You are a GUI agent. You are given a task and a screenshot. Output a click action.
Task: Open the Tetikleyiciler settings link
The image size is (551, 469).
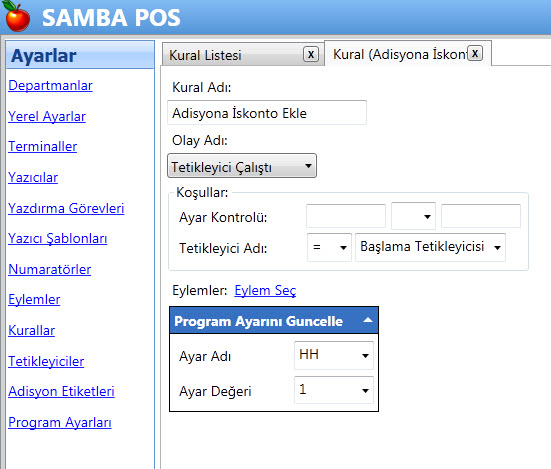(46, 361)
